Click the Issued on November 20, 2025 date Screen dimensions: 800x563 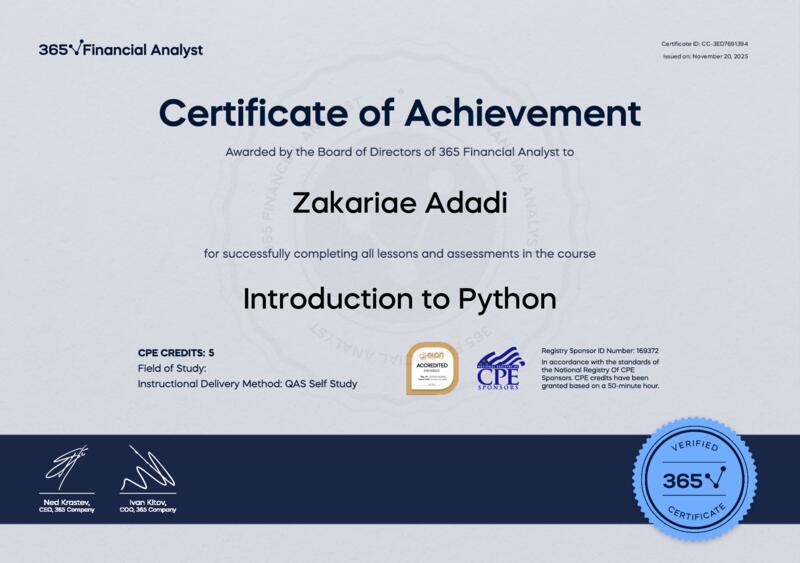point(705,56)
